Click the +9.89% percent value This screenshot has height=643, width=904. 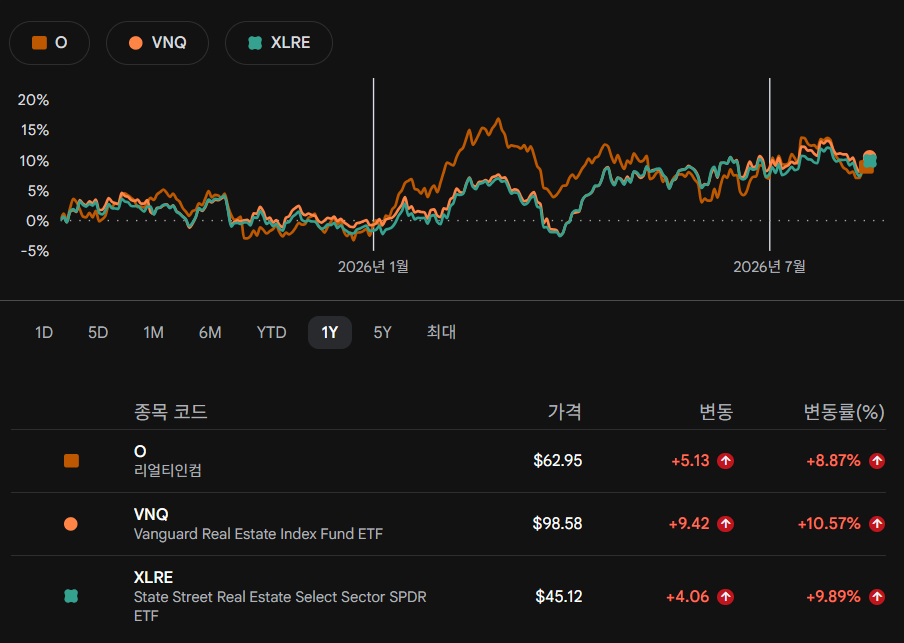point(833,596)
